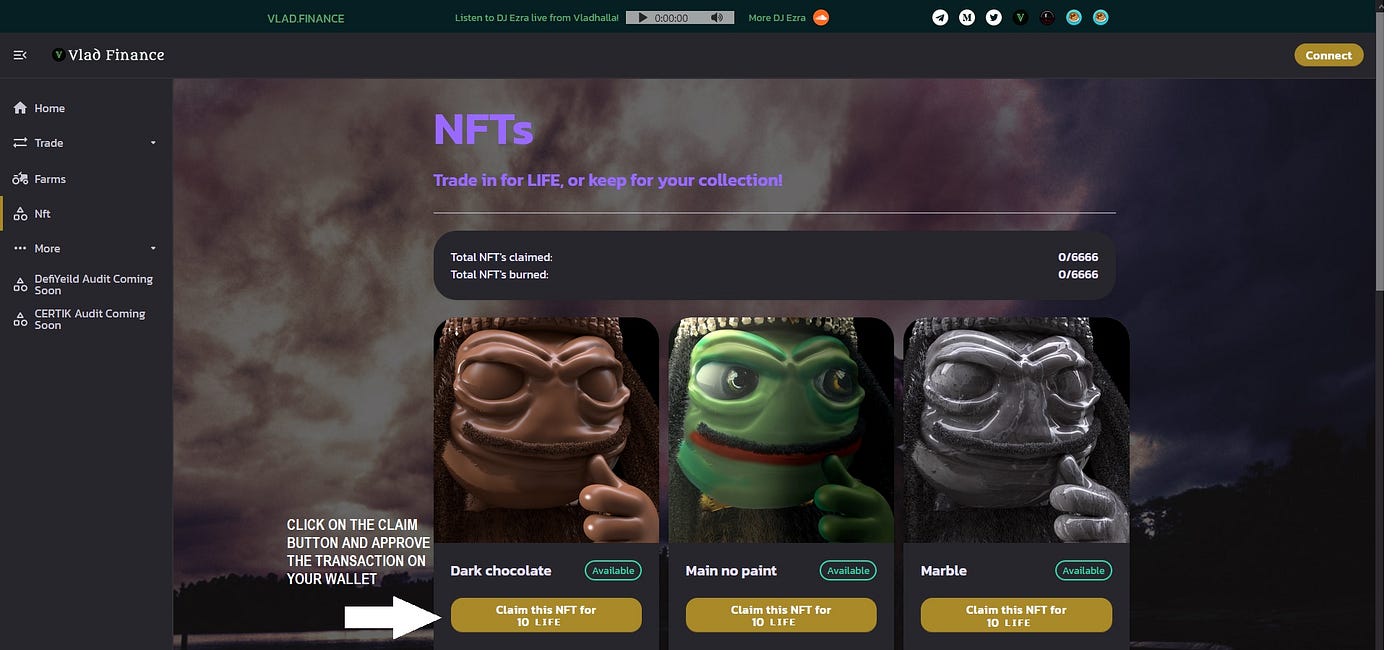Screen dimensions: 1400x650
Task: Click the Main no paint frog image
Action: click(x=781, y=430)
